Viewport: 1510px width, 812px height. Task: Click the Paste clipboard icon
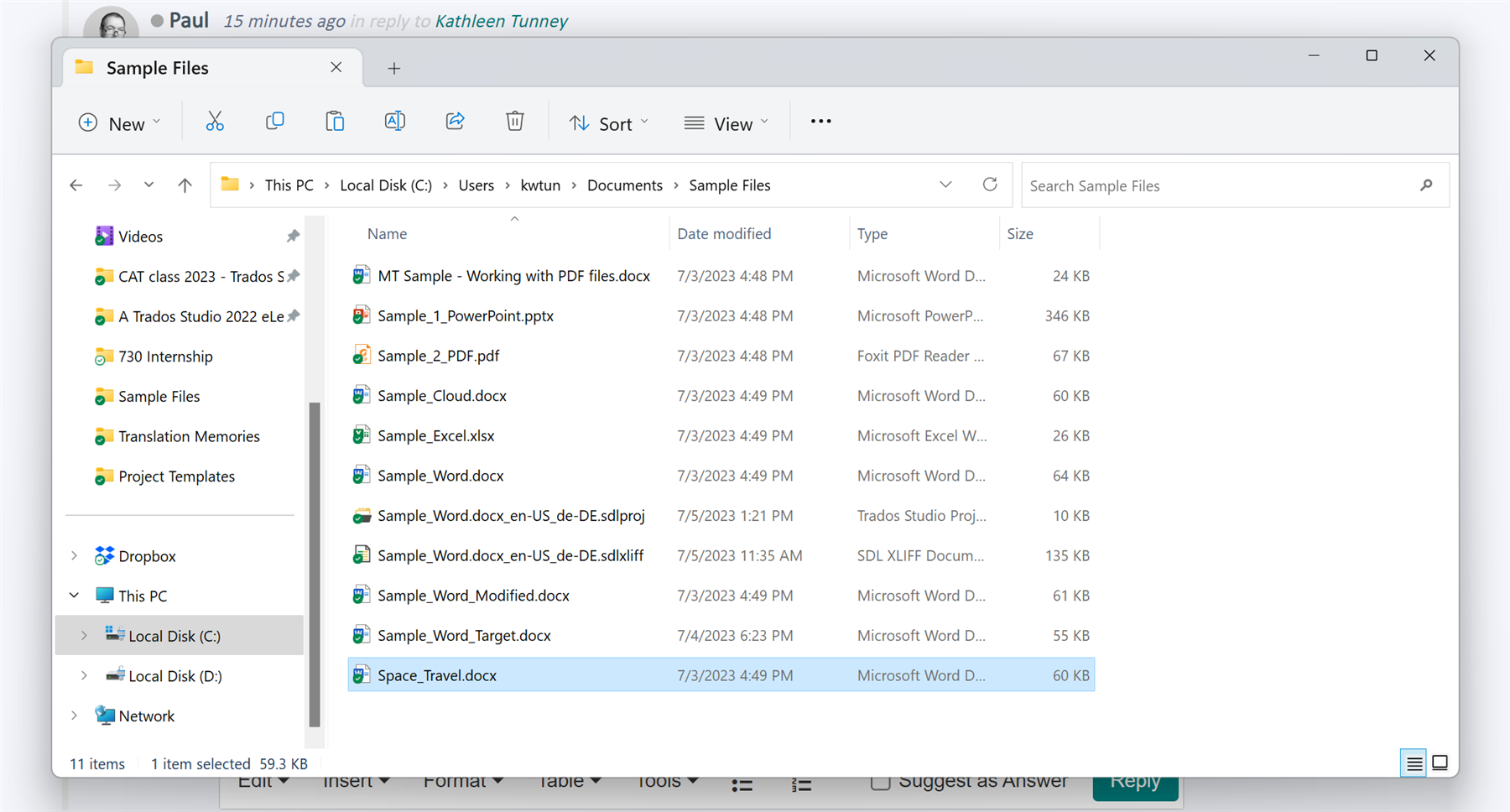tap(335, 122)
